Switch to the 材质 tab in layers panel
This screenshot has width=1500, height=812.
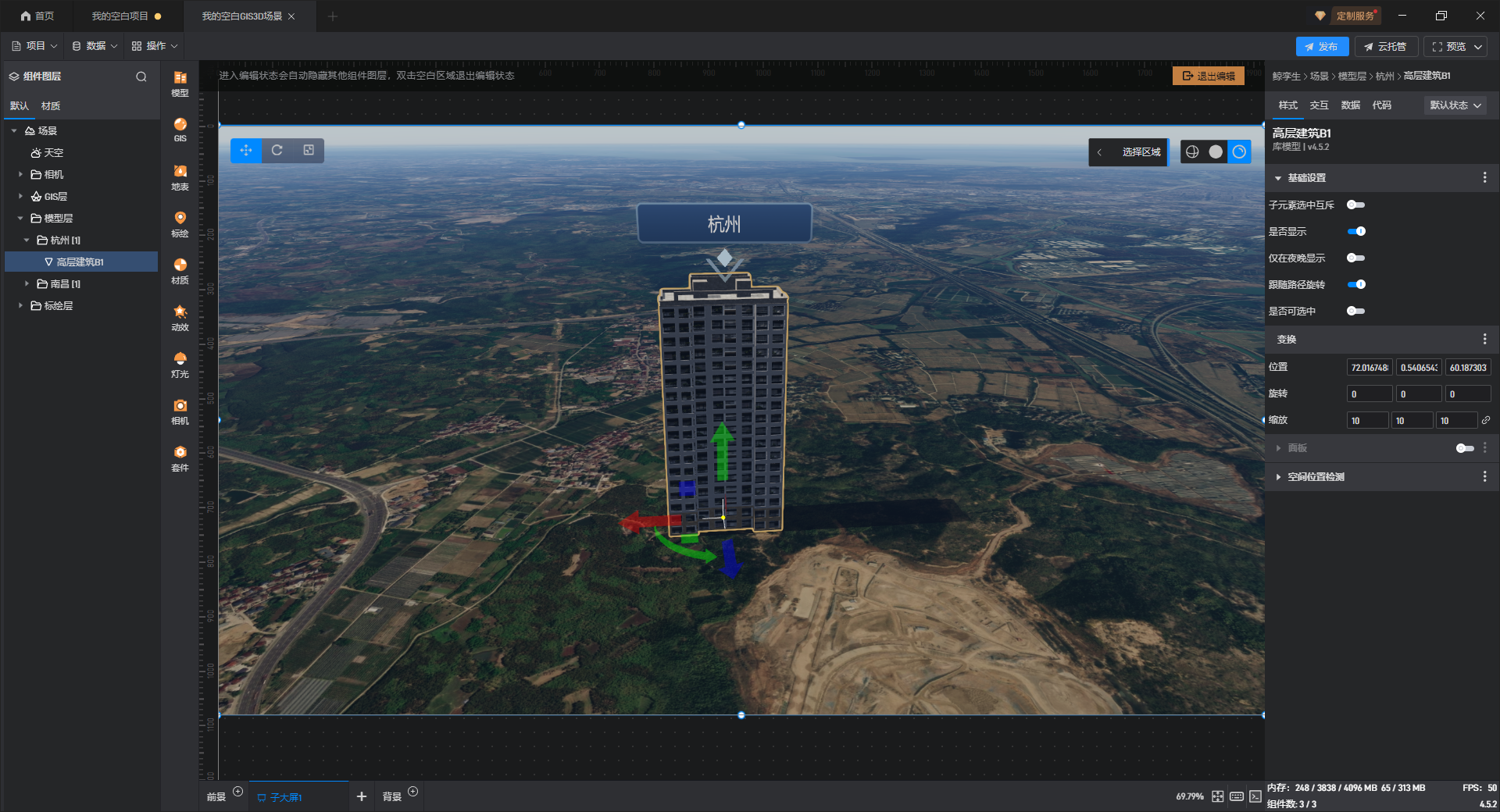[51, 106]
